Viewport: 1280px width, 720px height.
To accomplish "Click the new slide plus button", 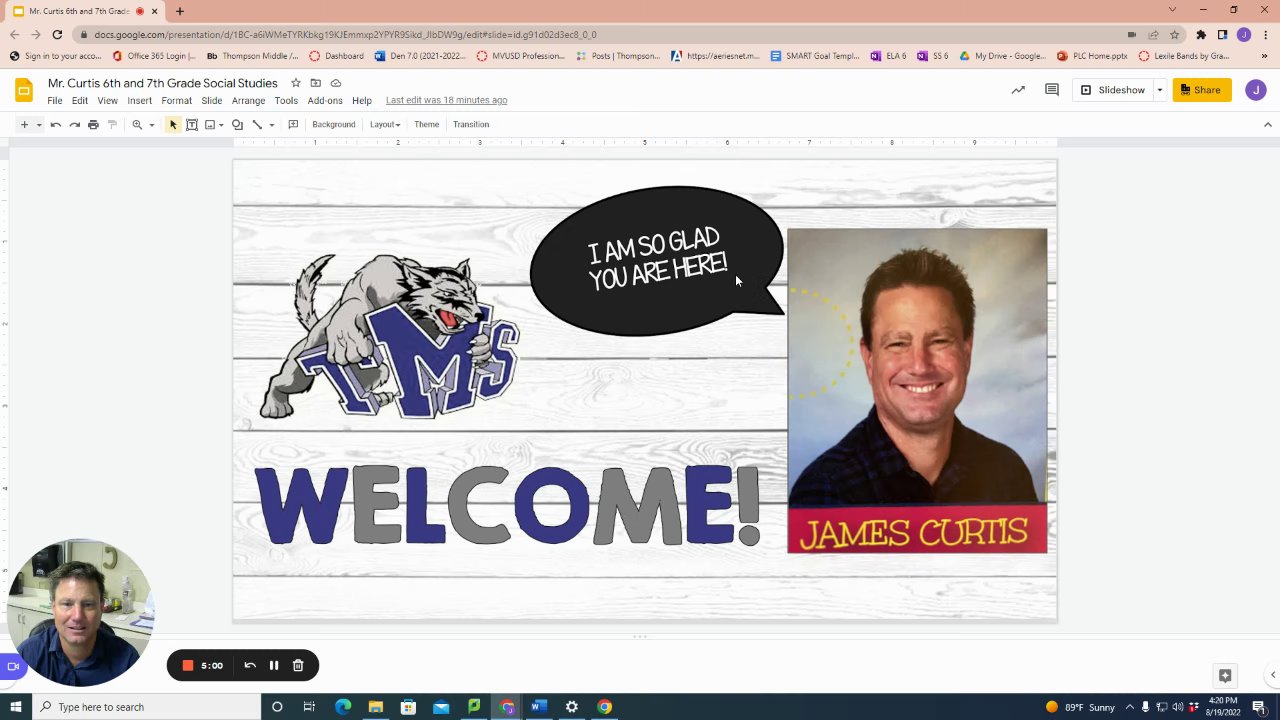I will (24, 125).
